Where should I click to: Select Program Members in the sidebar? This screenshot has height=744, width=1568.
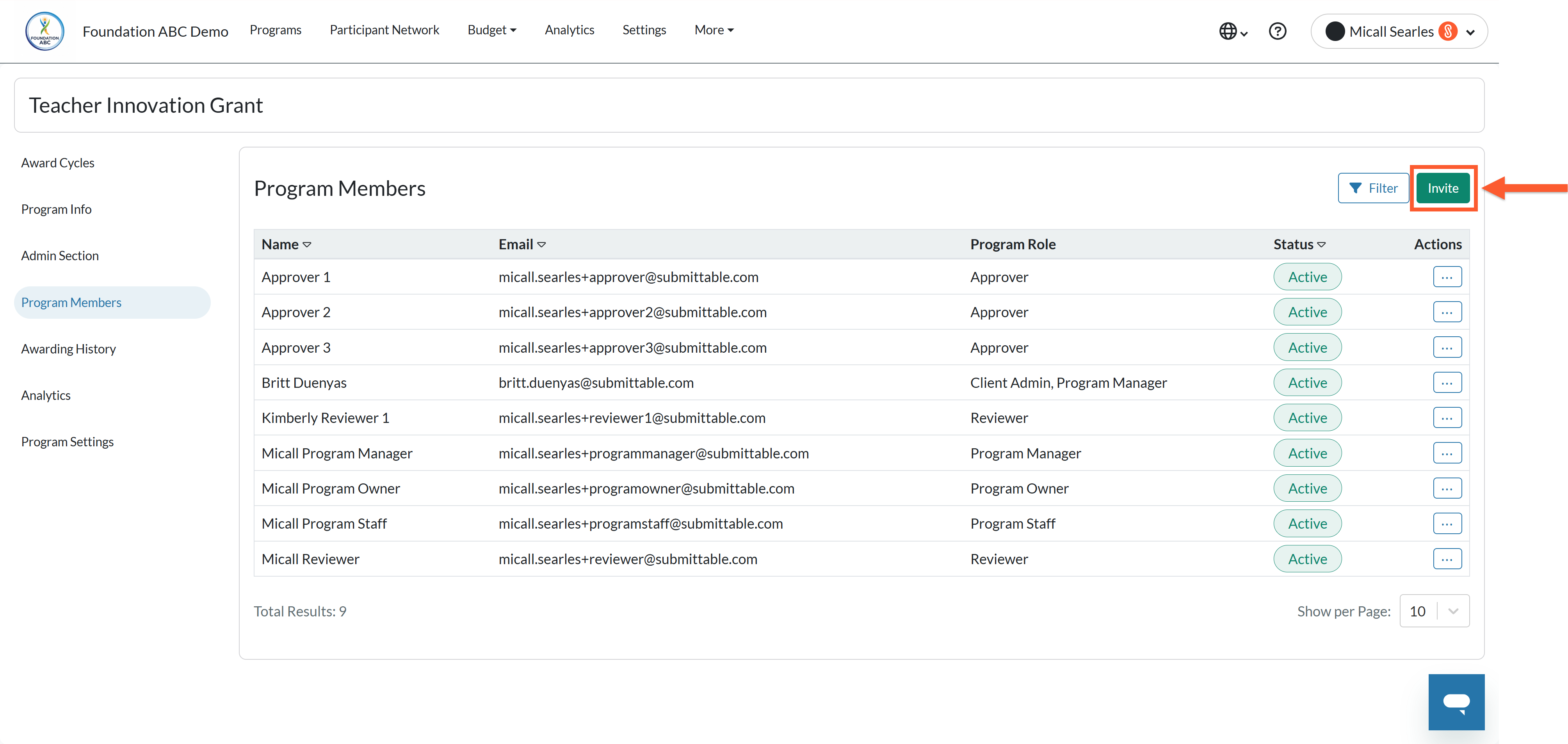112,303
